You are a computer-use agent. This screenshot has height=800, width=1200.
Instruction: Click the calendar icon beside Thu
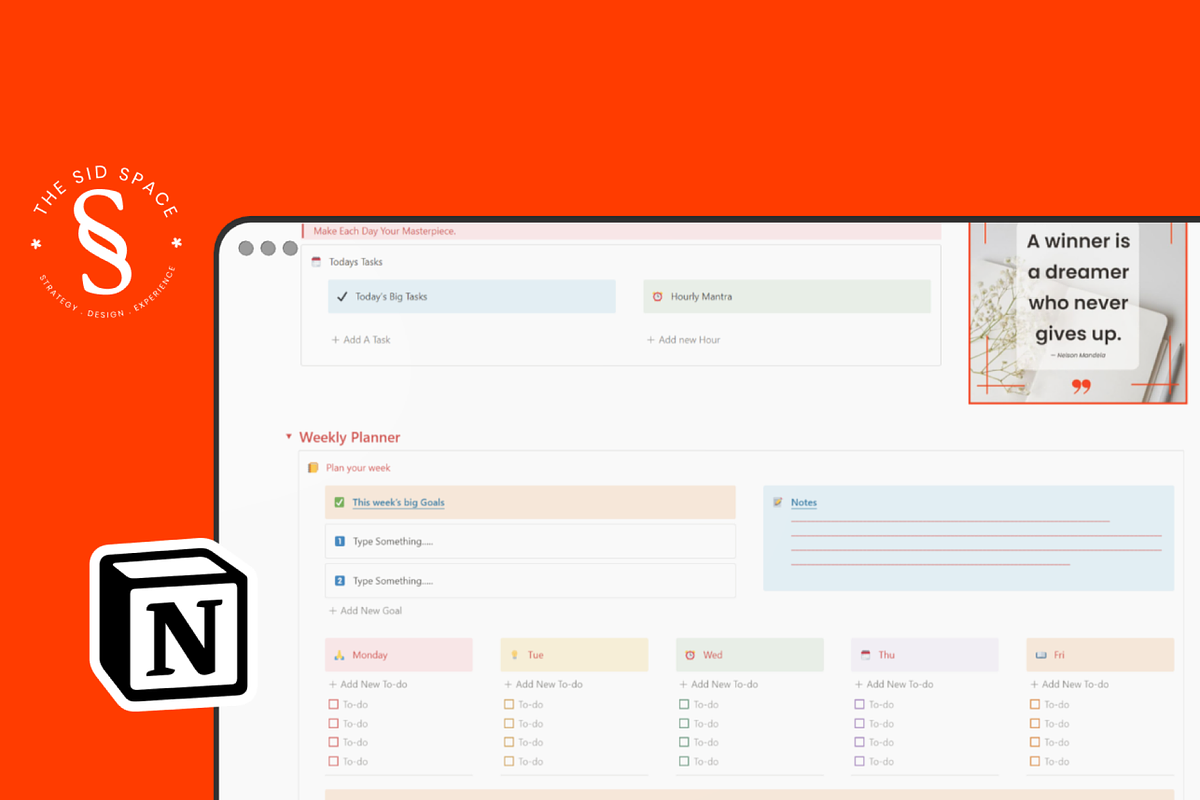(865, 655)
